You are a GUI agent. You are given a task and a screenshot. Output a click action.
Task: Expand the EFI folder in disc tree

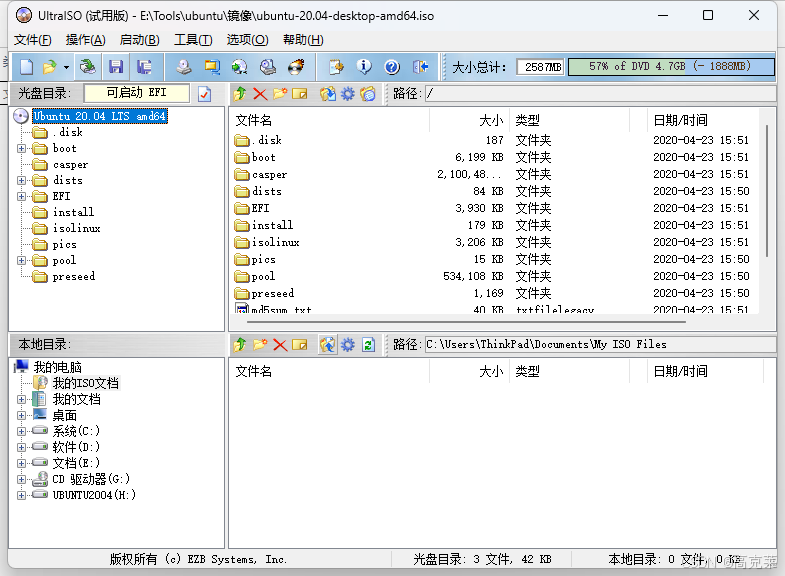click(21, 196)
